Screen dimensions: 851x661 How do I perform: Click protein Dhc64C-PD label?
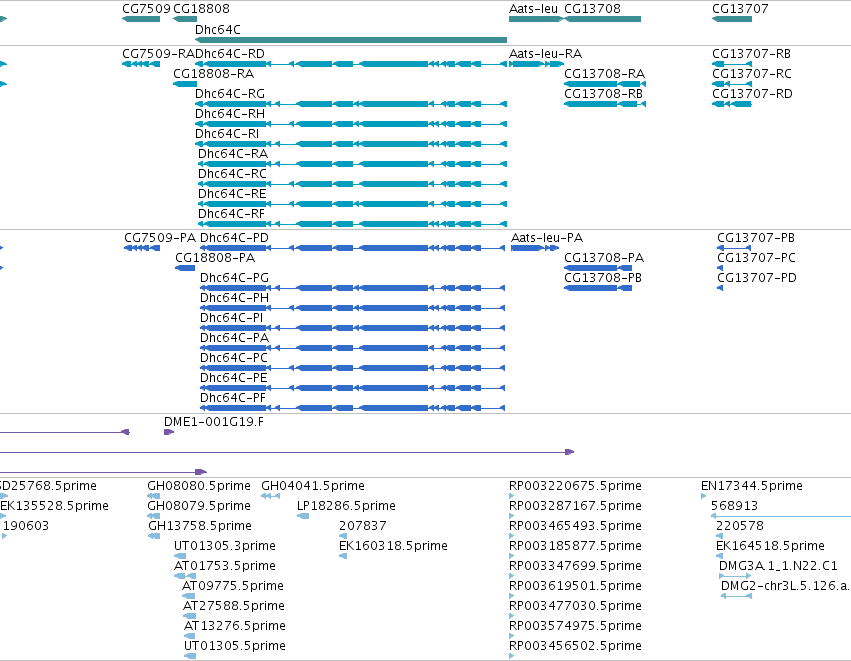[x=234, y=238]
